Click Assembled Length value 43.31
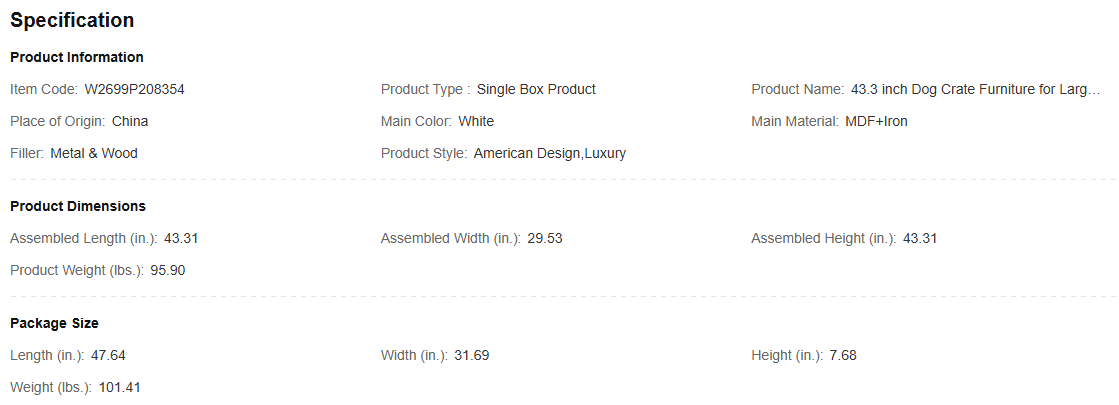 tap(181, 238)
